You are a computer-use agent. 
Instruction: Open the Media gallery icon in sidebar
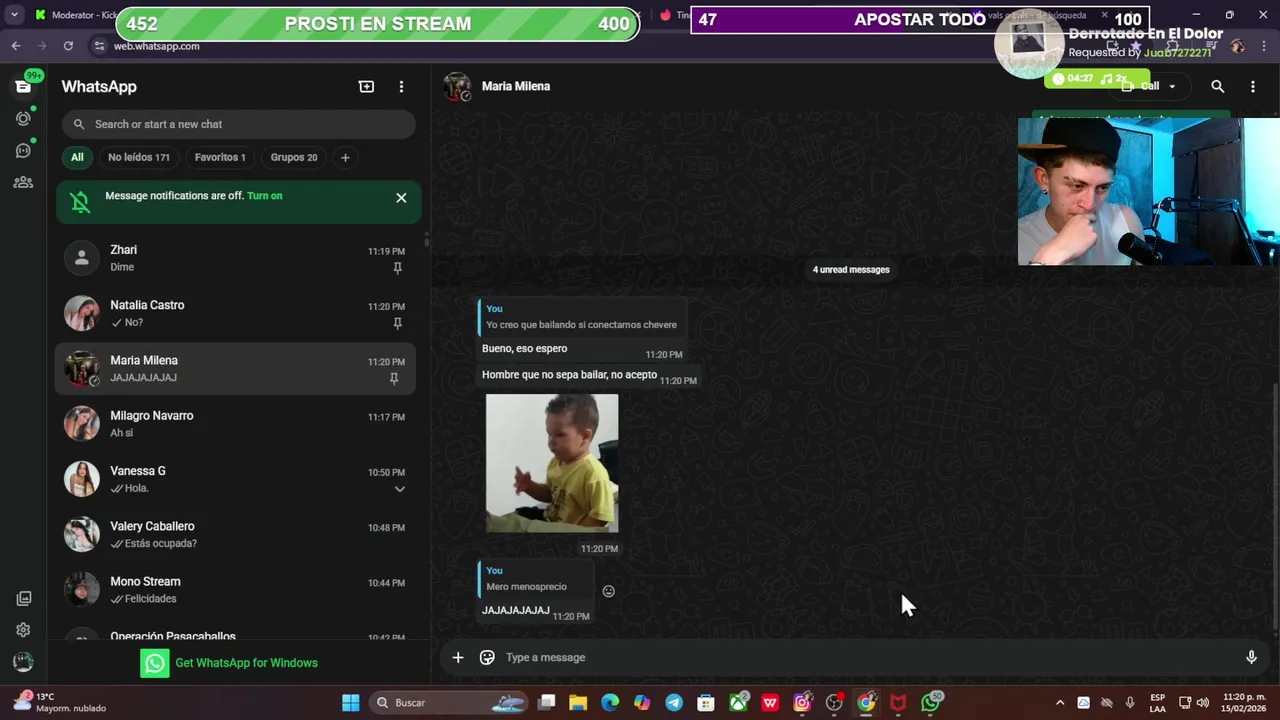[x=23, y=598]
